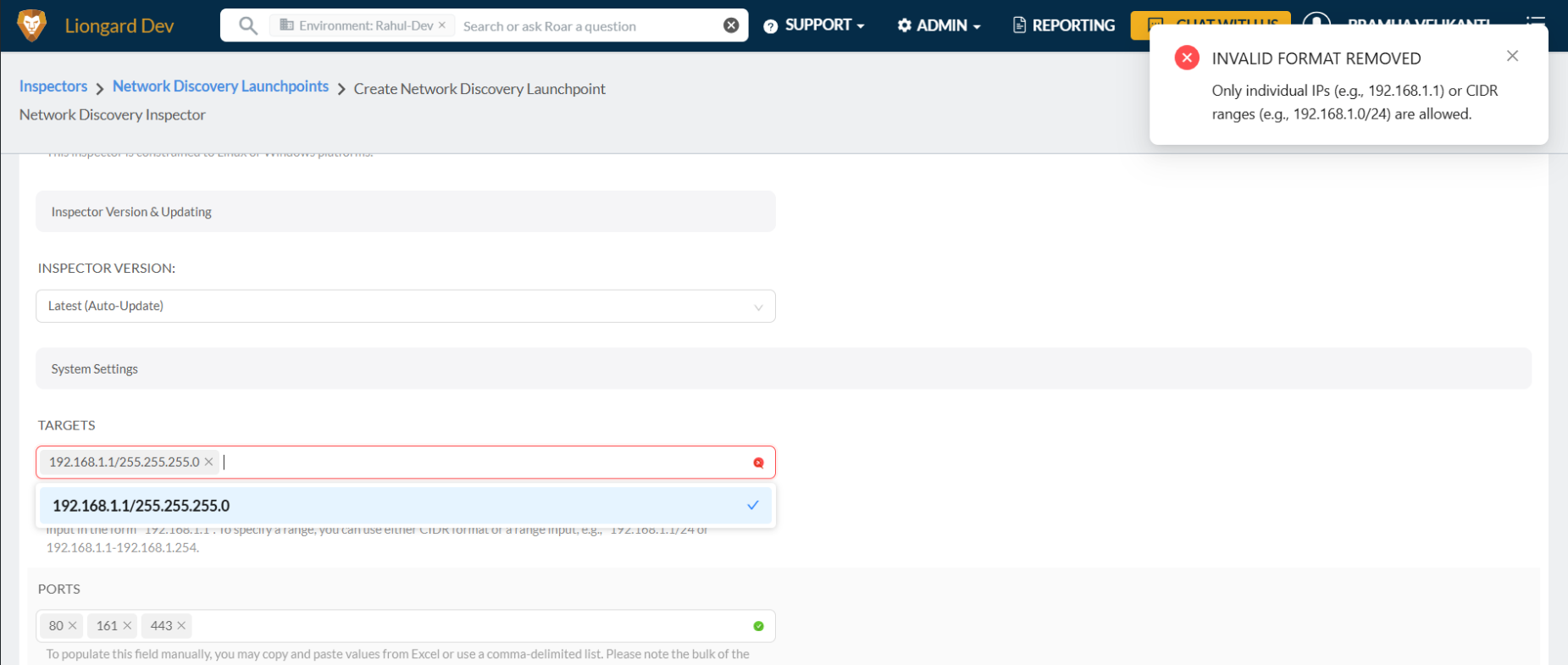Click the red validation icon in Targets field

click(758, 463)
